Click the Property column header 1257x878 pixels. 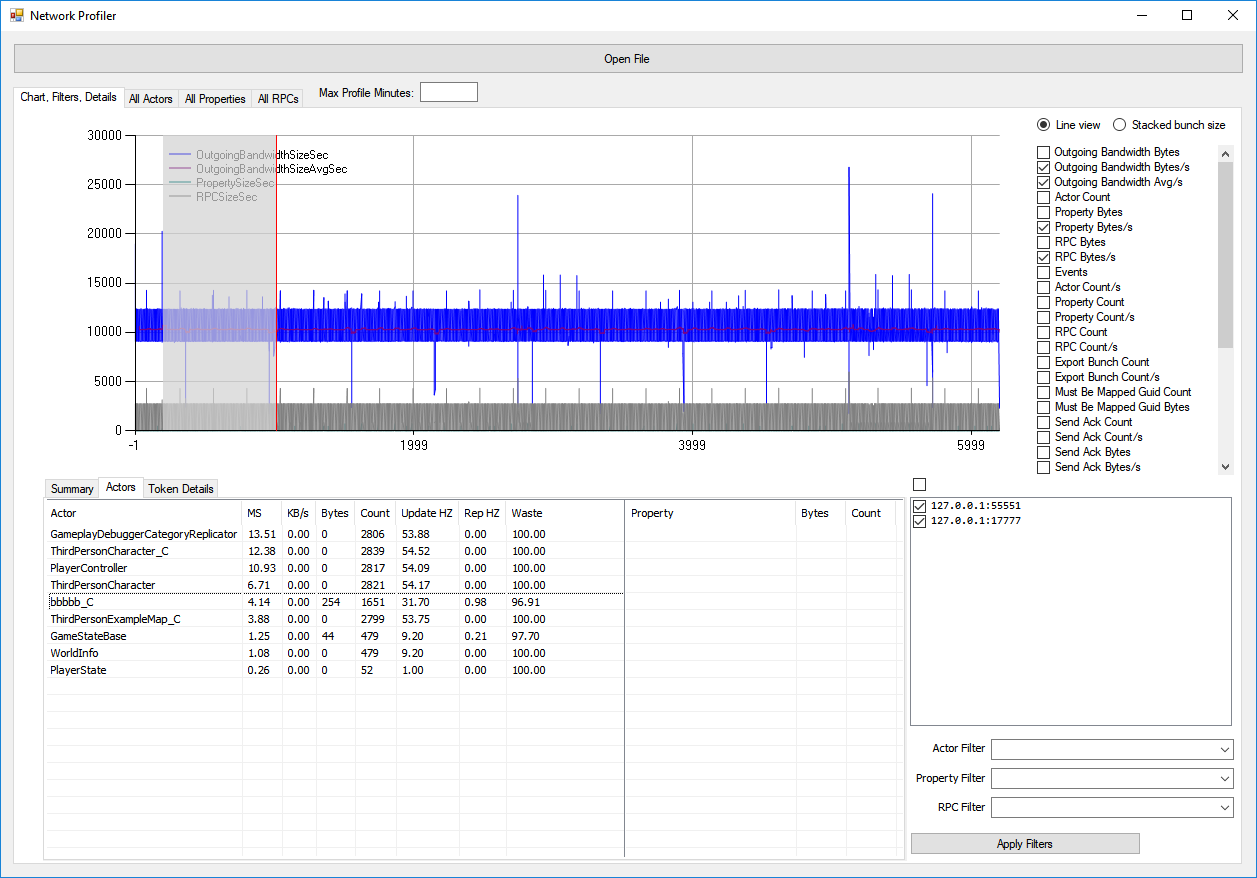click(711, 513)
